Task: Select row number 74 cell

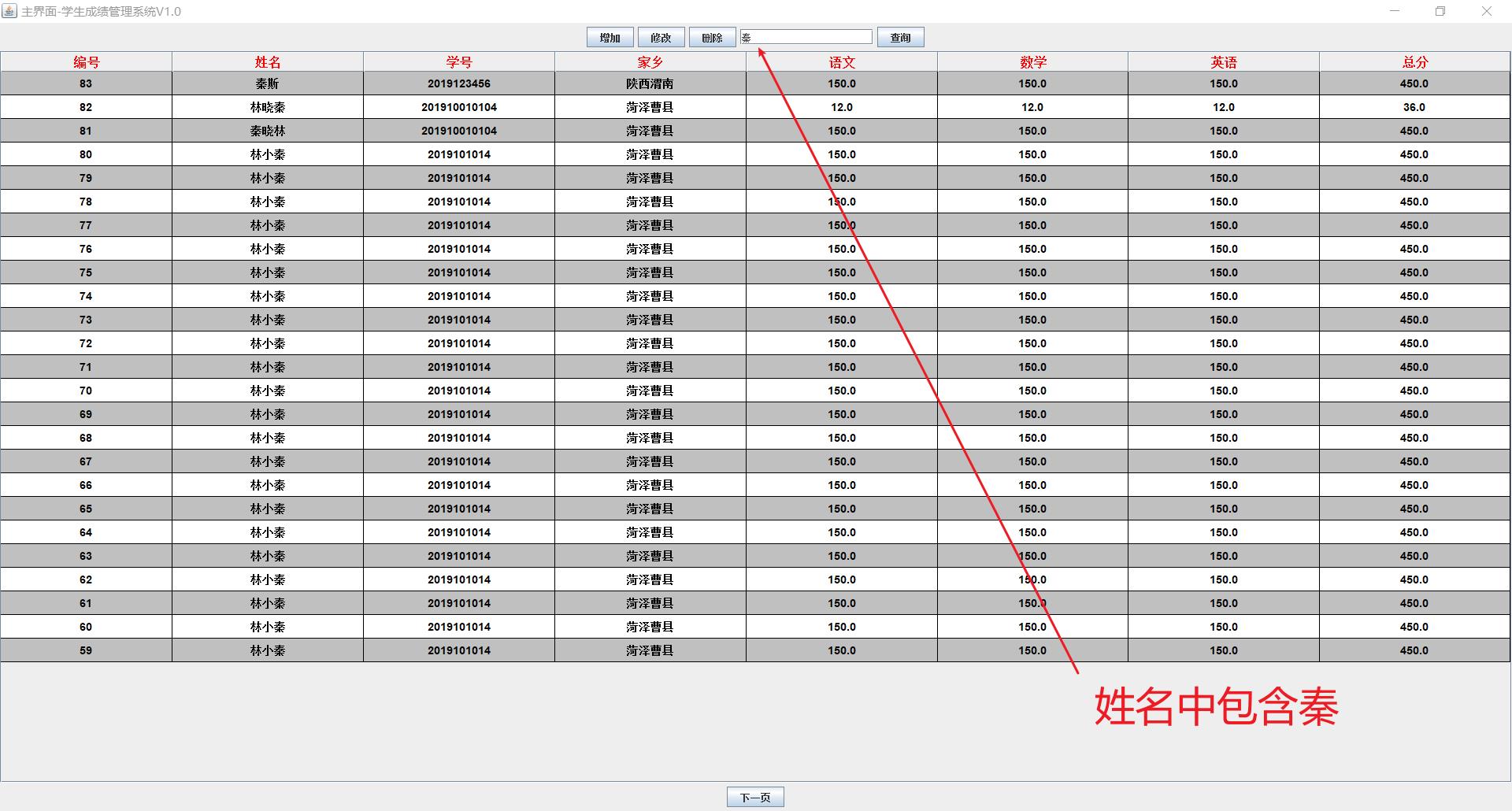Action: point(86,296)
